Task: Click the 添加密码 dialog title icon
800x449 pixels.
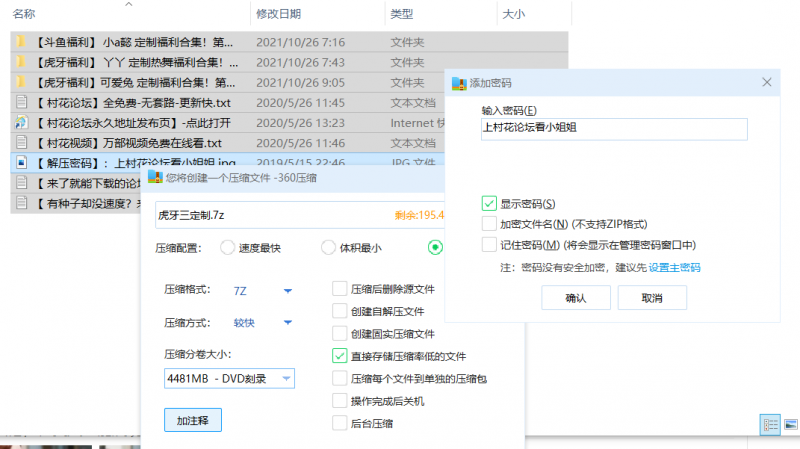Action: (x=459, y=83)
